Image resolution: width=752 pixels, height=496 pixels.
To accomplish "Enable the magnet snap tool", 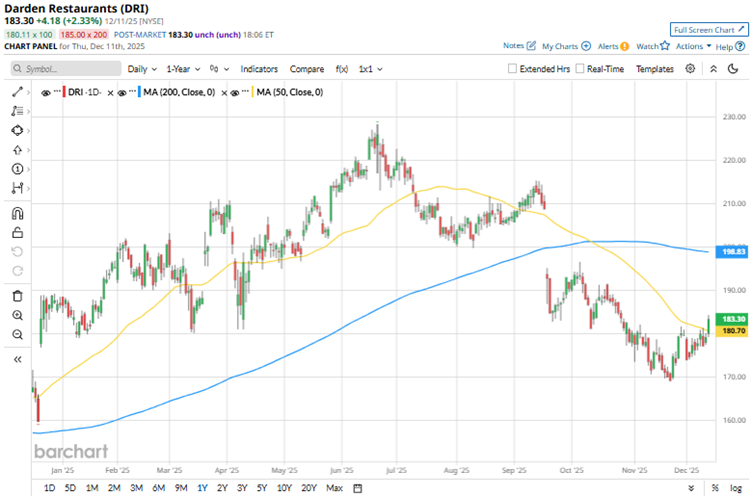I will tap(17, 212).
